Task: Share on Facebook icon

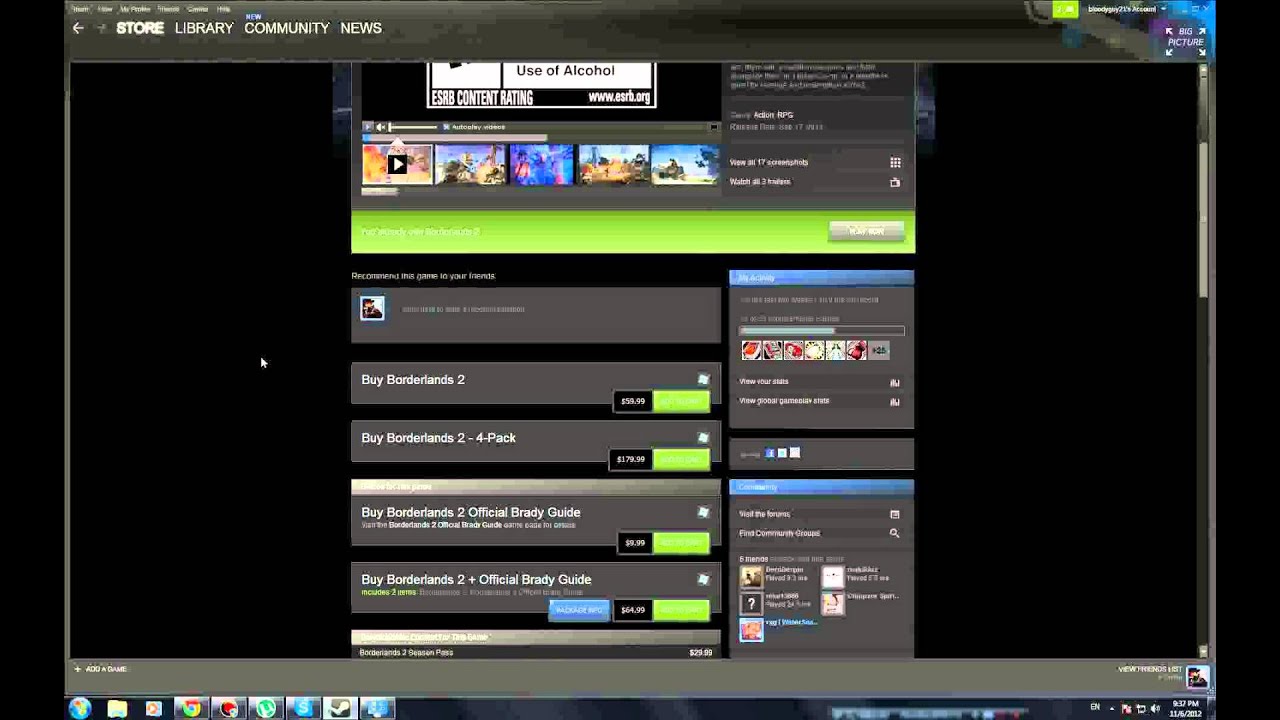Action: pos(770,453)
